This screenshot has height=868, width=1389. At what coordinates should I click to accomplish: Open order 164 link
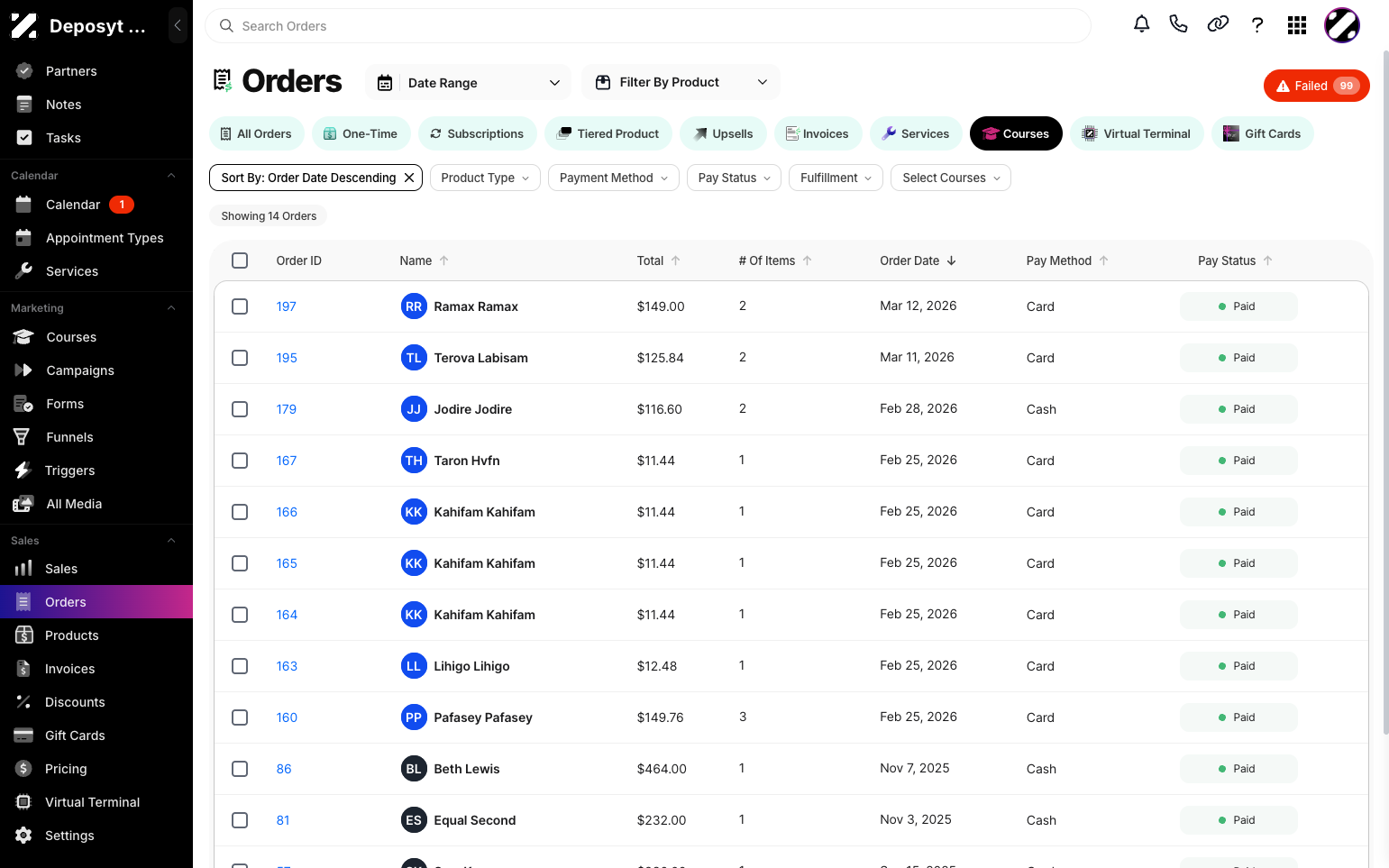287,615
